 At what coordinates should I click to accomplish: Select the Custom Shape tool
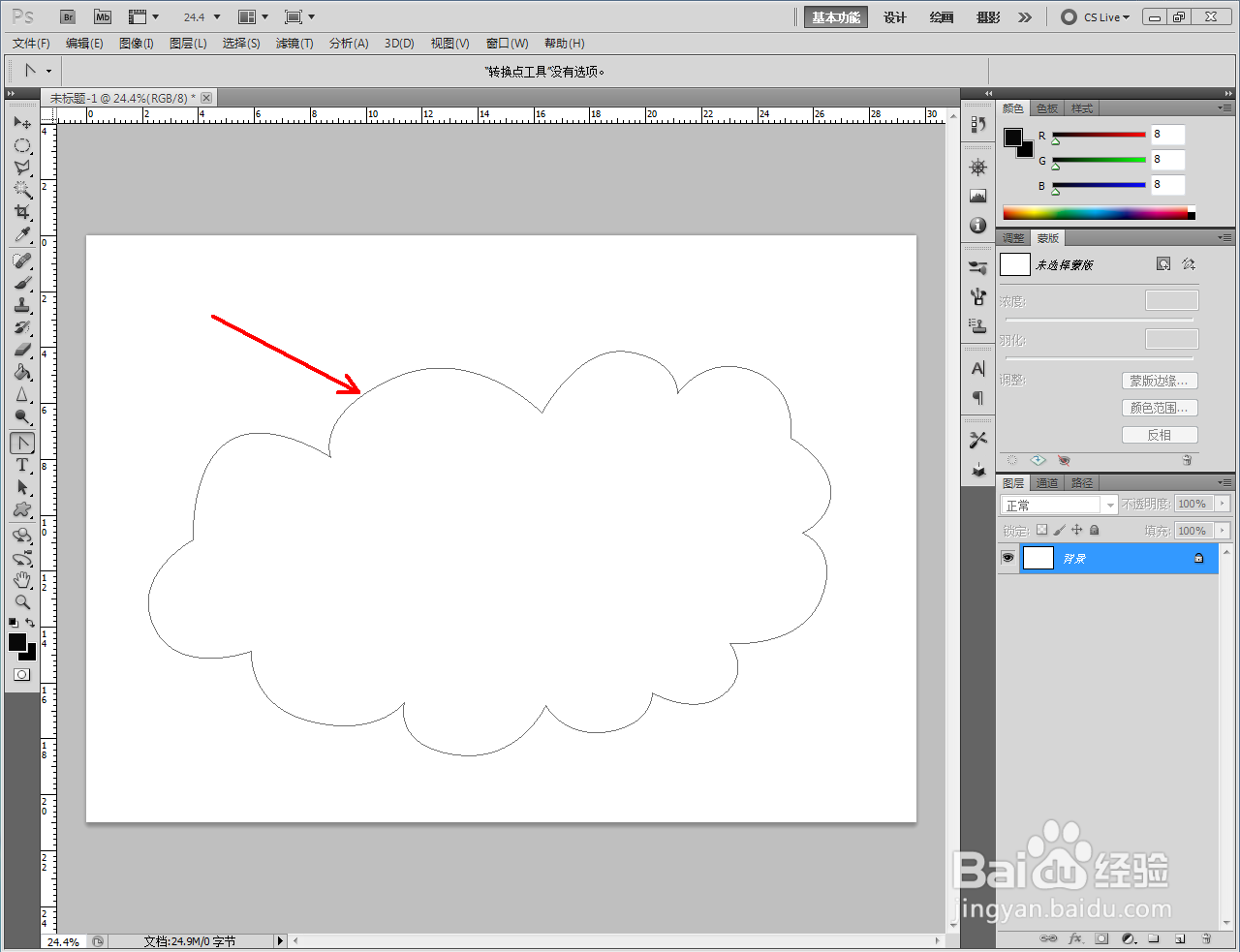tap(22, 510)
